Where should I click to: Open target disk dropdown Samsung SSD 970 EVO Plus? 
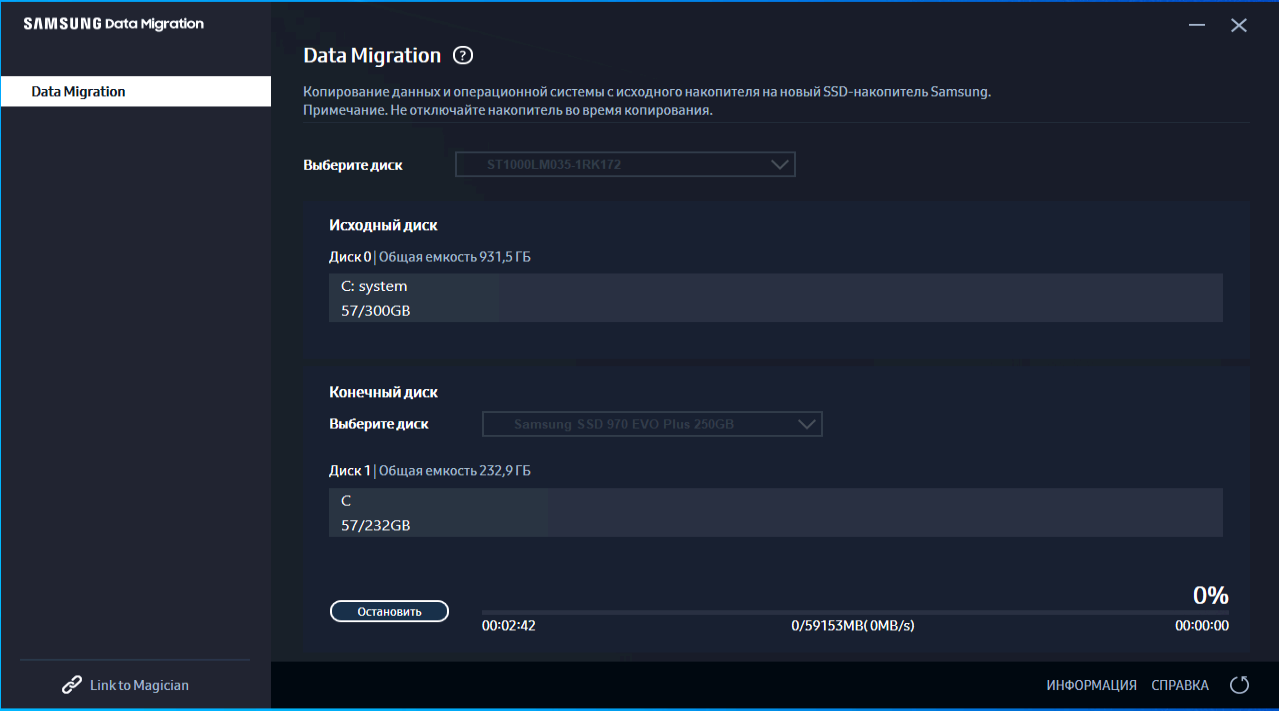click(652, 424)
